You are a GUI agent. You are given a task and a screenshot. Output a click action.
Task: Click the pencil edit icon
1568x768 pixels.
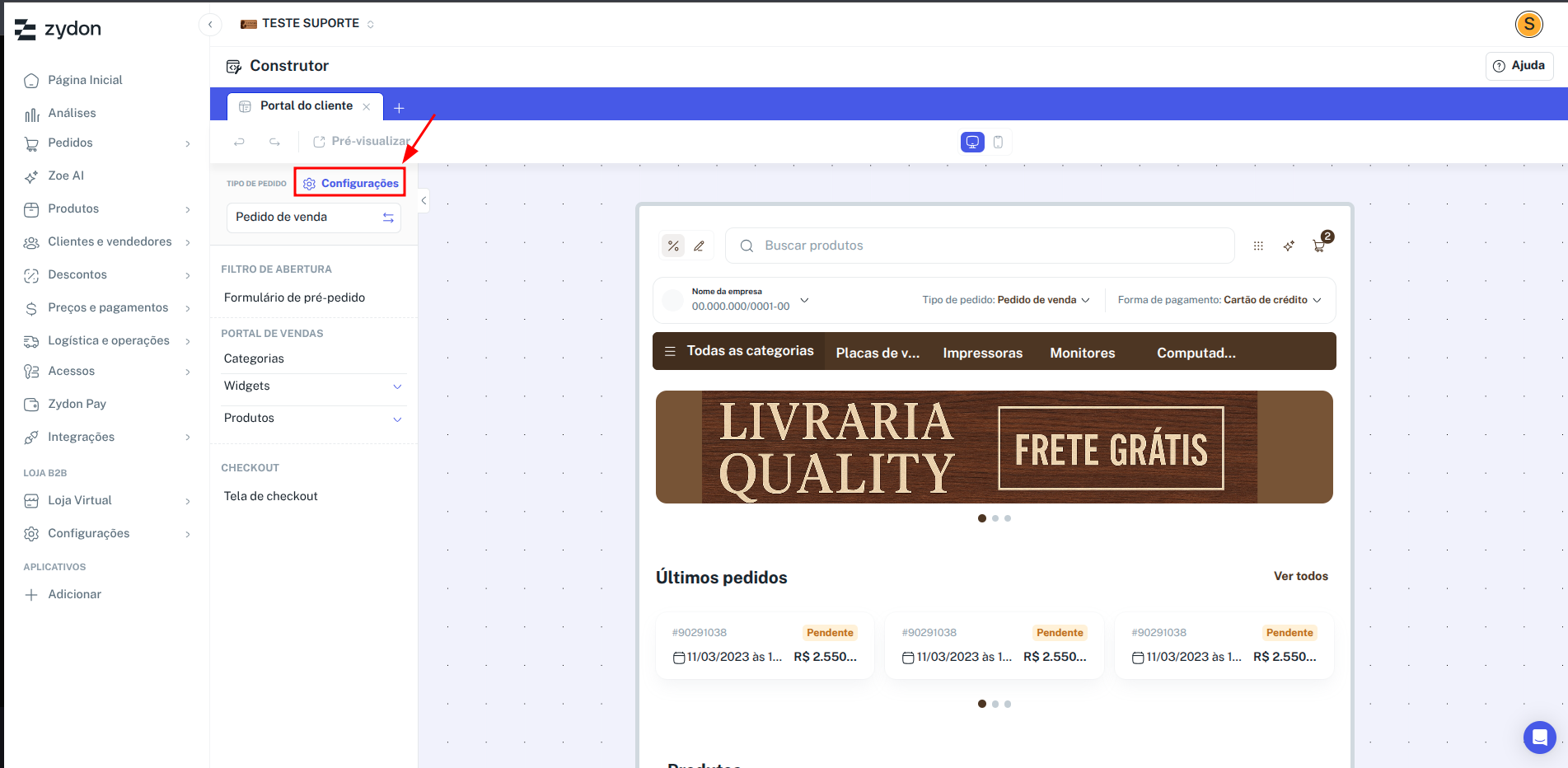click(x=699, y=246)
